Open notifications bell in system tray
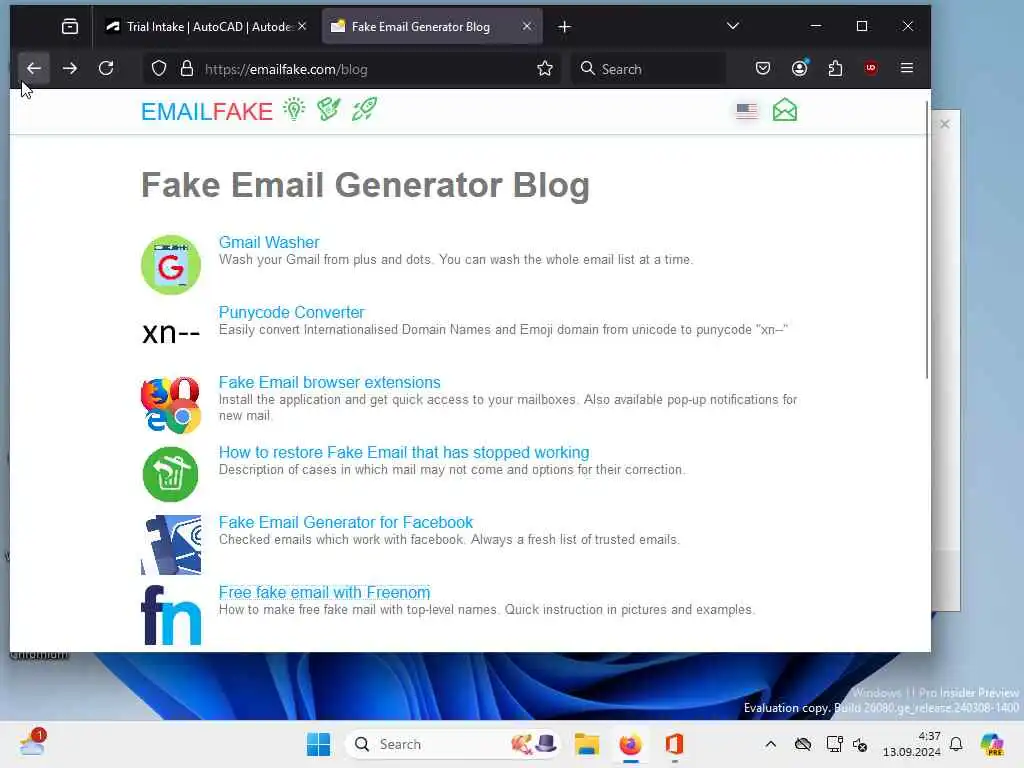 (x=956, y=744)
